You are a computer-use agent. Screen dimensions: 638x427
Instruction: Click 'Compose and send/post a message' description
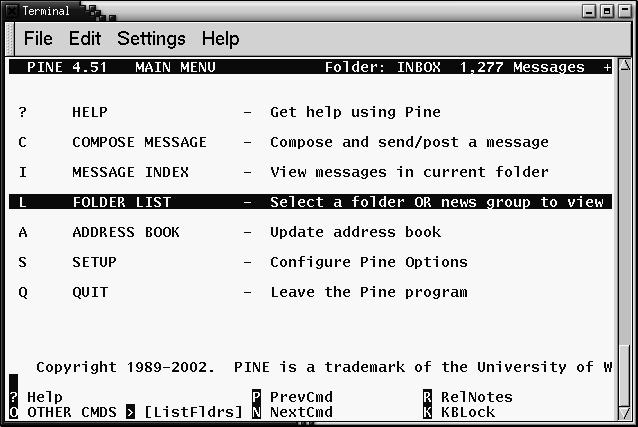(x=409, y=142)
